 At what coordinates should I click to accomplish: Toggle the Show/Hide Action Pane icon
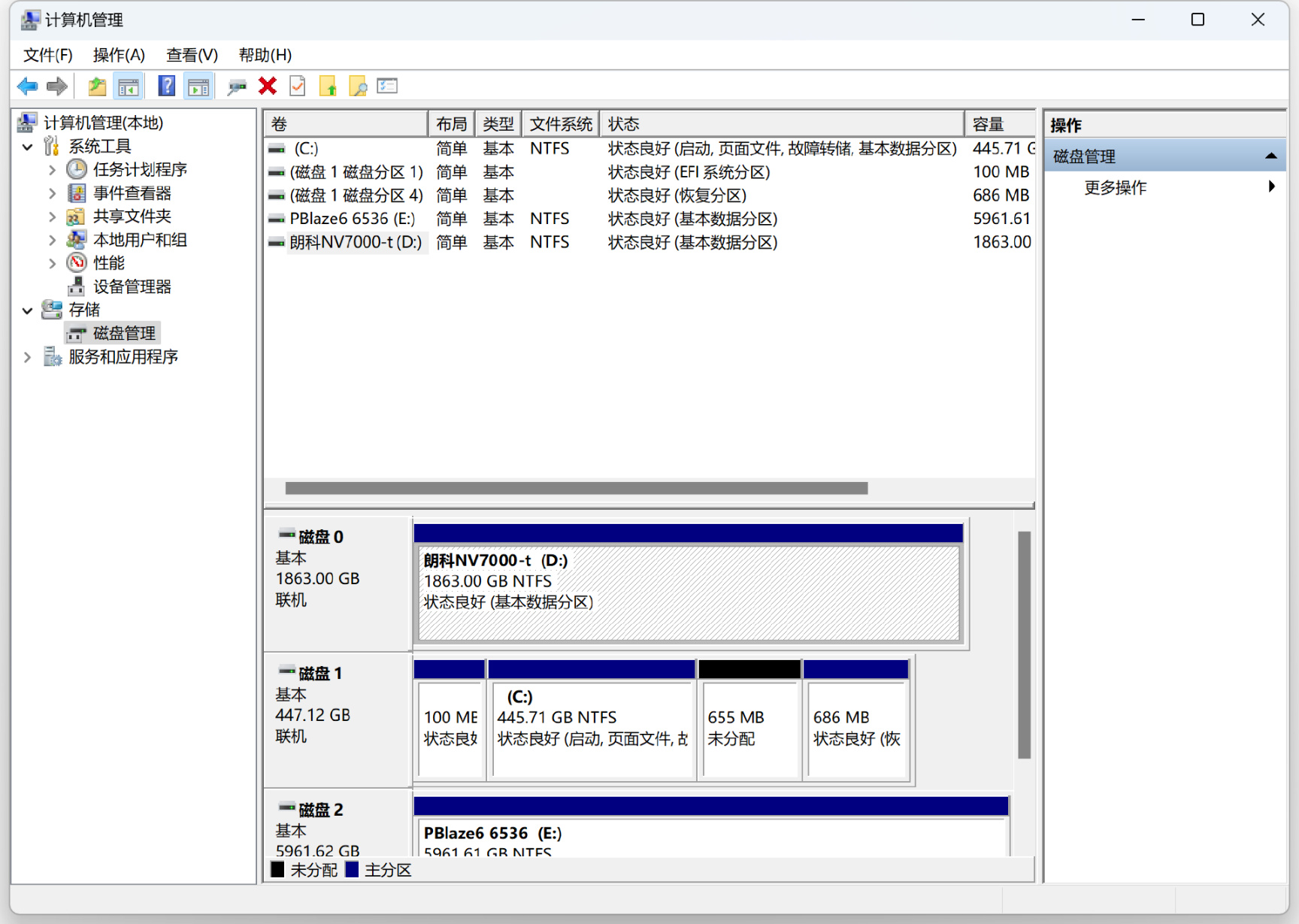tap(198, 86)
